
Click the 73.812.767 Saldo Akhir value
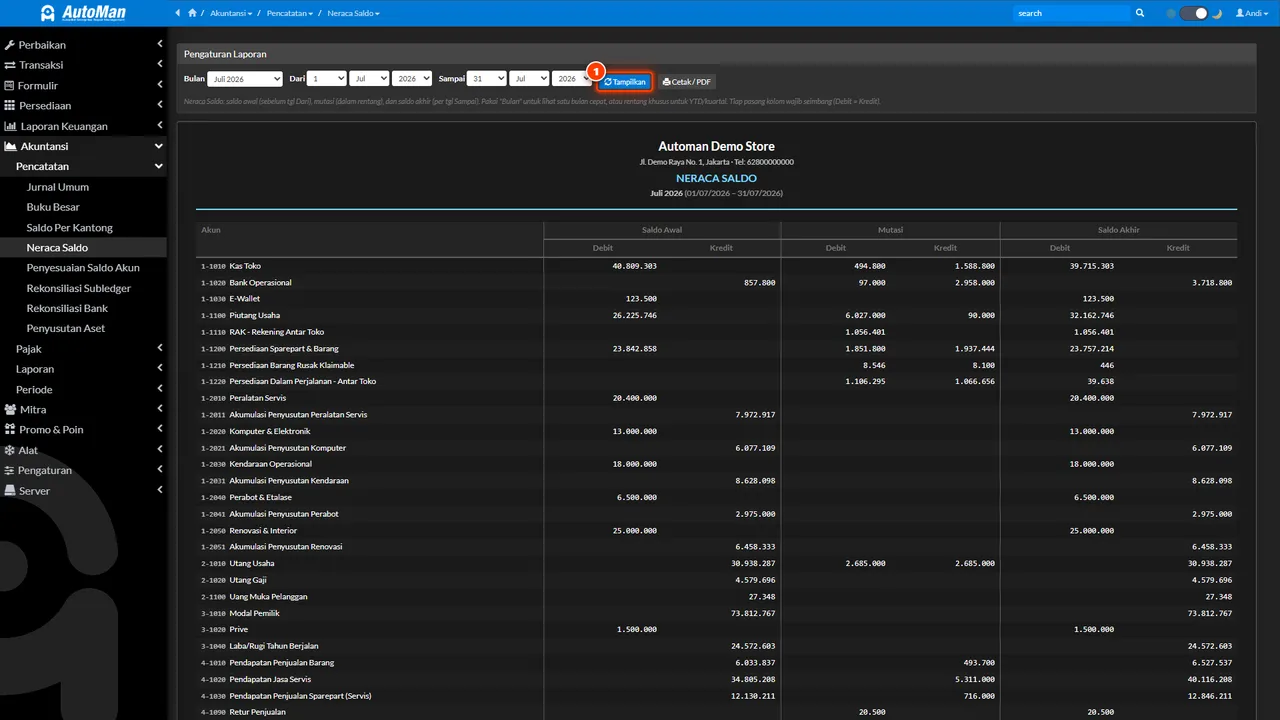[x=1209, y=613]
